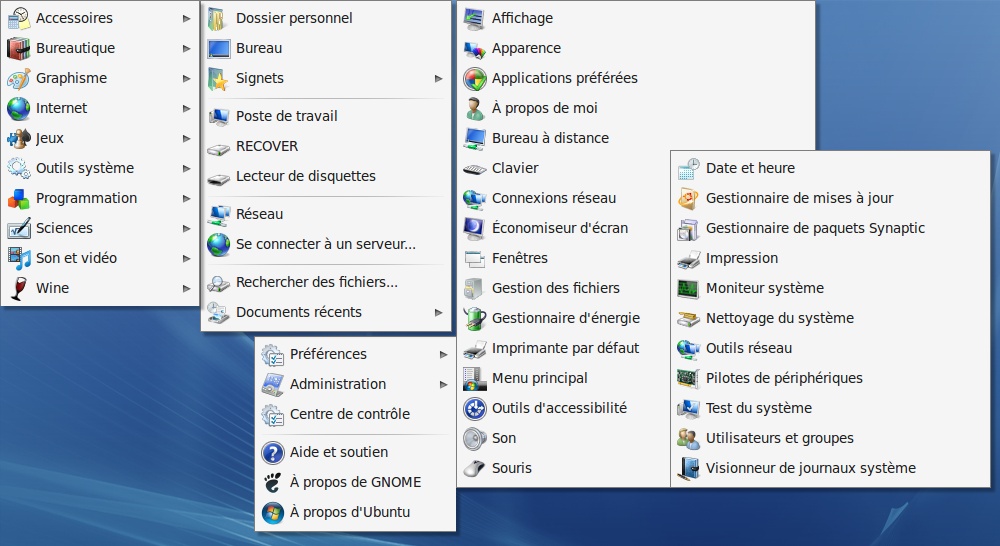
Task: Click the Internet globe icon
Action: pyautogui.click(x=18, y=108)
